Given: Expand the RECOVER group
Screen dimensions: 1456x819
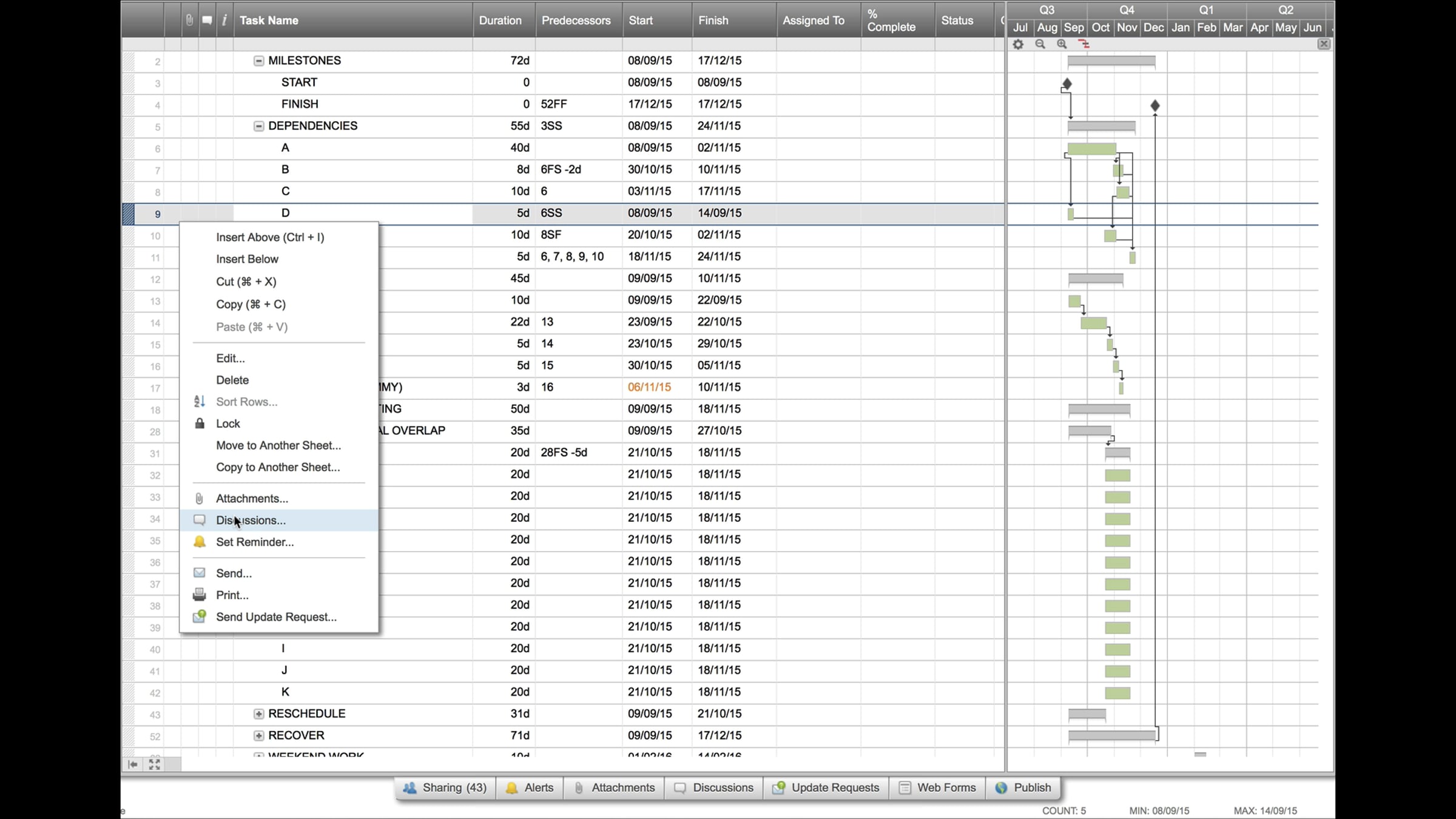Looking at the screenshot, I should click(x=258, y=736).
